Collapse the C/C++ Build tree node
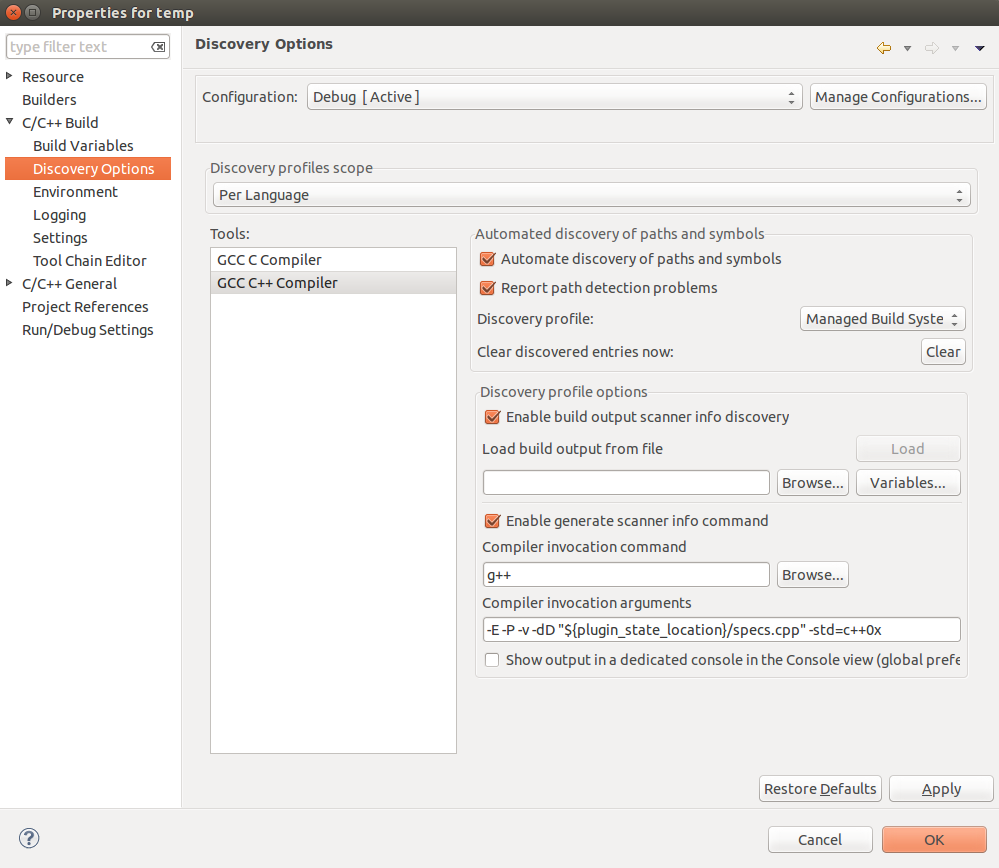Screen dimensions: 999x868 click(x=10, y=122)
